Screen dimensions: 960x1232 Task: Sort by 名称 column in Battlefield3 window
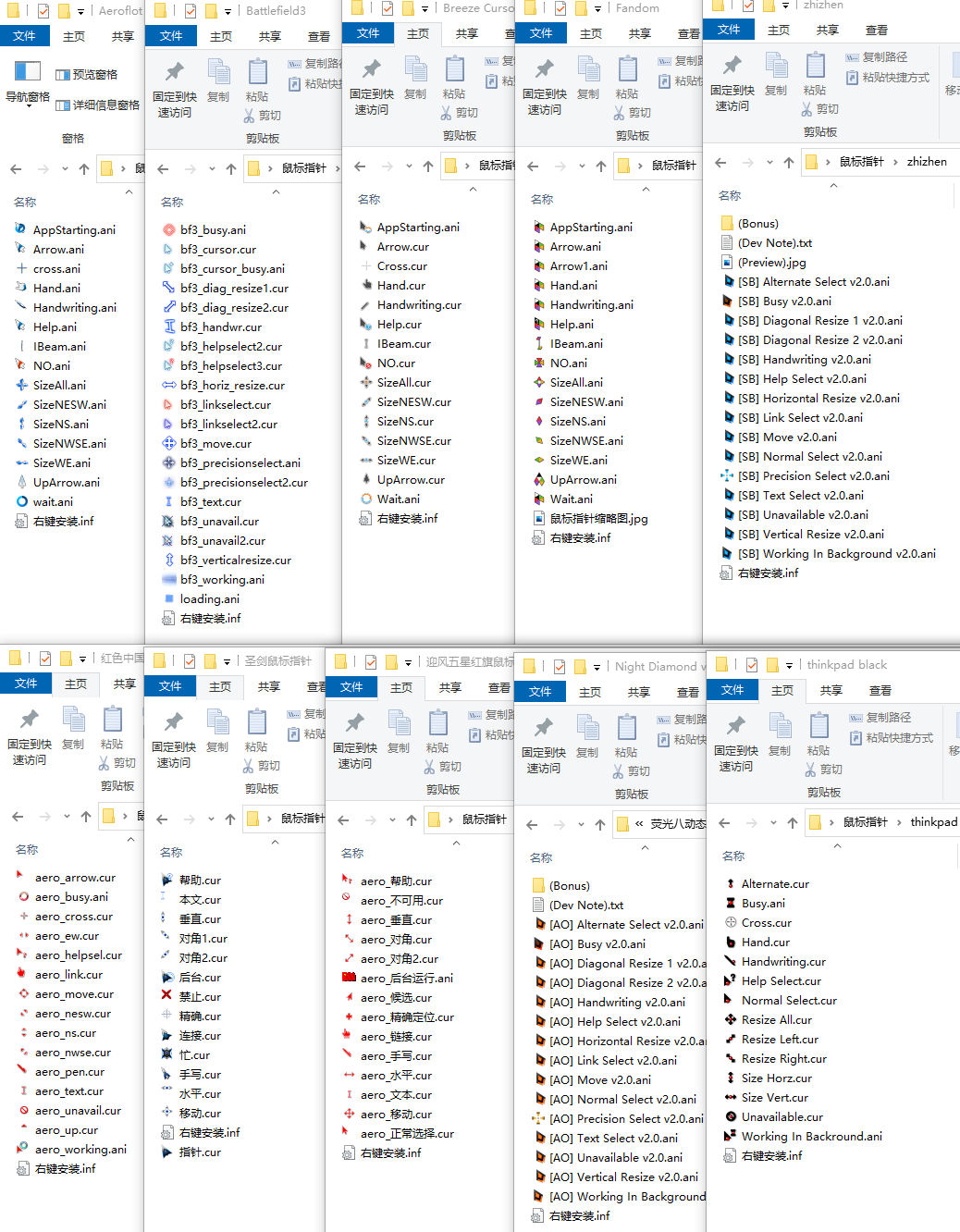(172, 202)
